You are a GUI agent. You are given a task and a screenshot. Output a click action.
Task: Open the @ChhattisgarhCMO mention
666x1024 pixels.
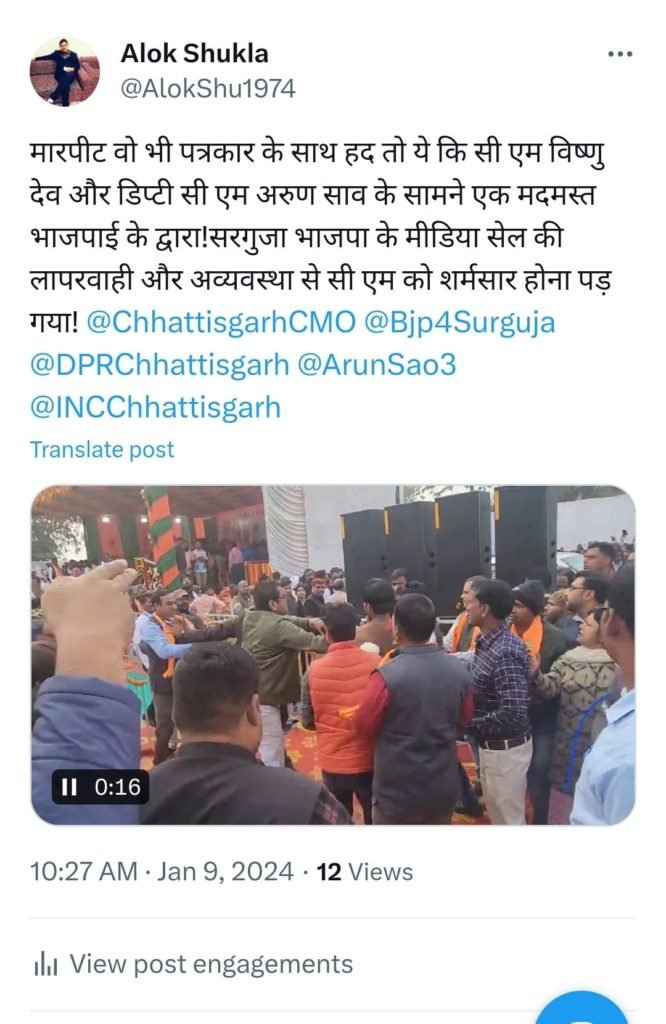[221, 323]
